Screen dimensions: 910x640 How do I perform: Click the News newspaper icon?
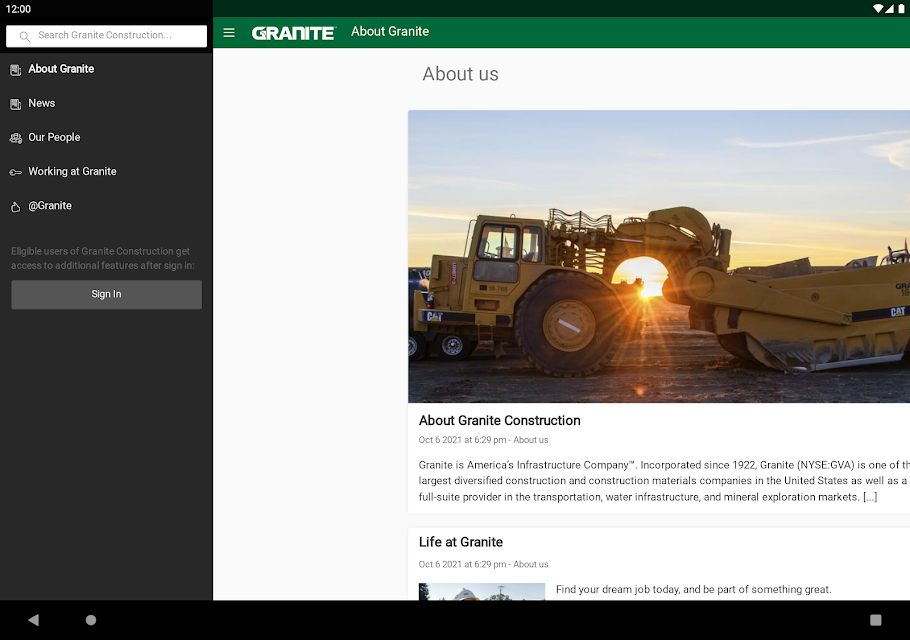pyautogui.click(x=16, y=104)
